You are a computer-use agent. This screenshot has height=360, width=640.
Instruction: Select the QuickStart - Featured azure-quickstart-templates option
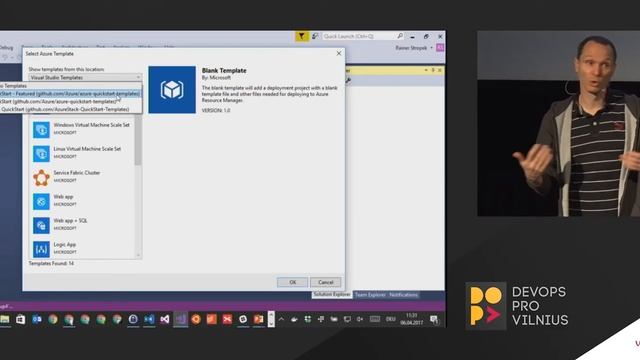click(71, 93)
